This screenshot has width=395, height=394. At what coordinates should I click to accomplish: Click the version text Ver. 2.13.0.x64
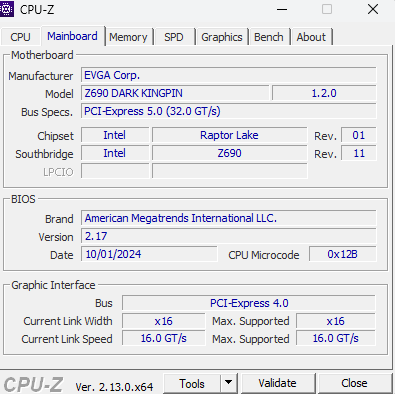[114, 387]
